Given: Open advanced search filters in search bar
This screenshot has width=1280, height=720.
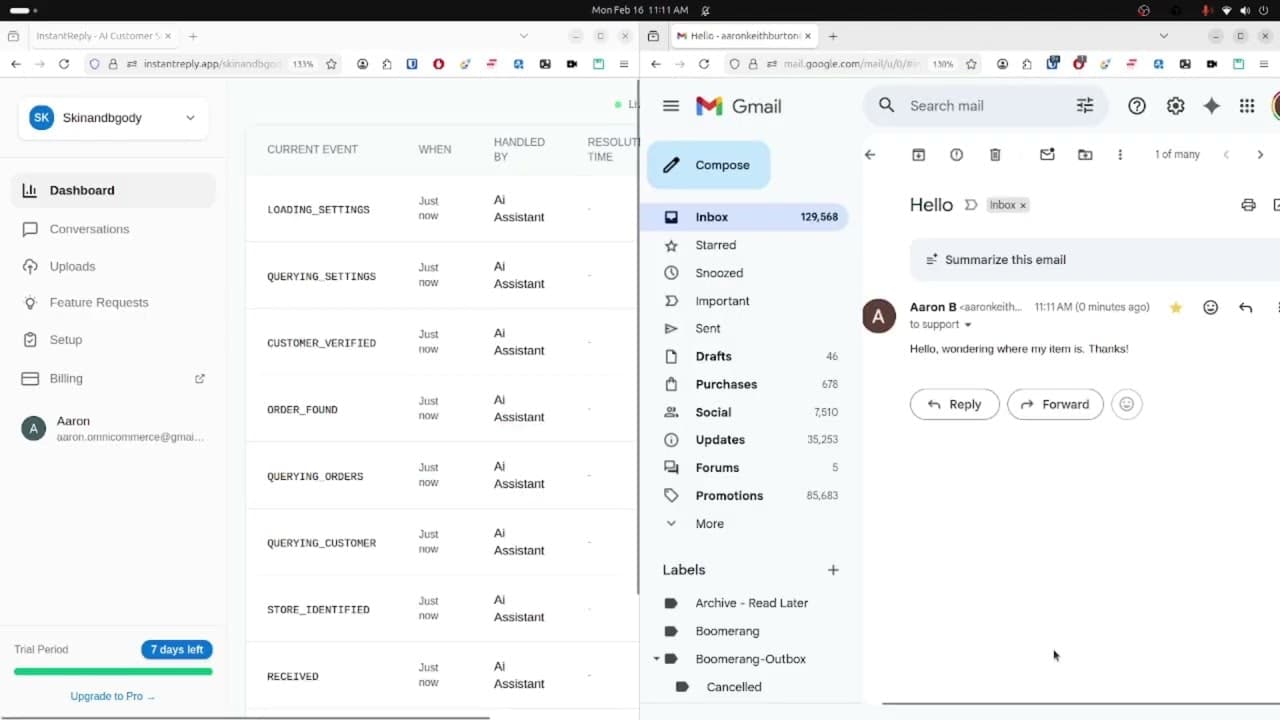Looking at the screenshot, I should pos(1085,105).
